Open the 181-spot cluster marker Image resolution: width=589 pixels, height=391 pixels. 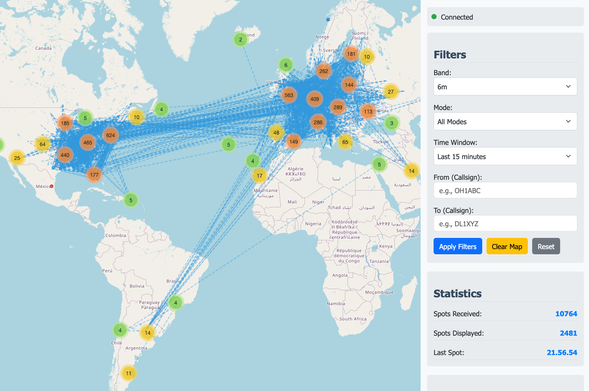(351, 54)
